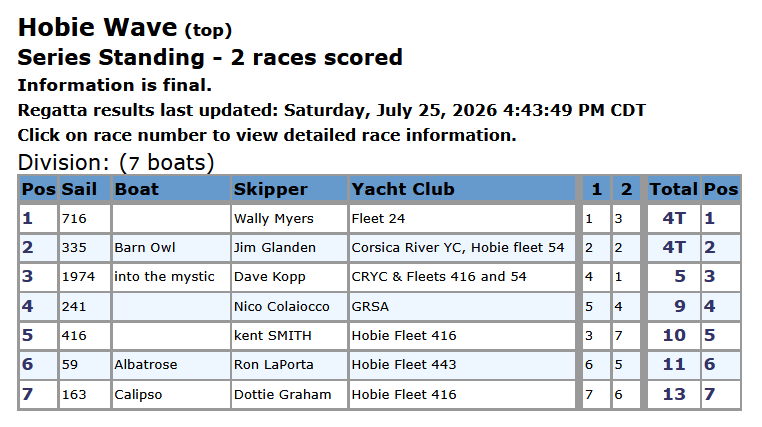762x427 pixels.
Task: Select Nico Colaiocco's total of 9
Action: pyautogui.click(x=679, y=307)
